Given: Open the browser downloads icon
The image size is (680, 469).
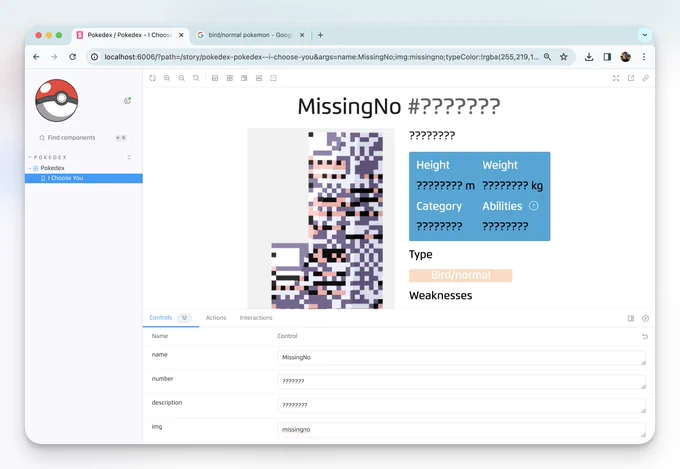Looking at the screenshot, I should tap(589, 57).
